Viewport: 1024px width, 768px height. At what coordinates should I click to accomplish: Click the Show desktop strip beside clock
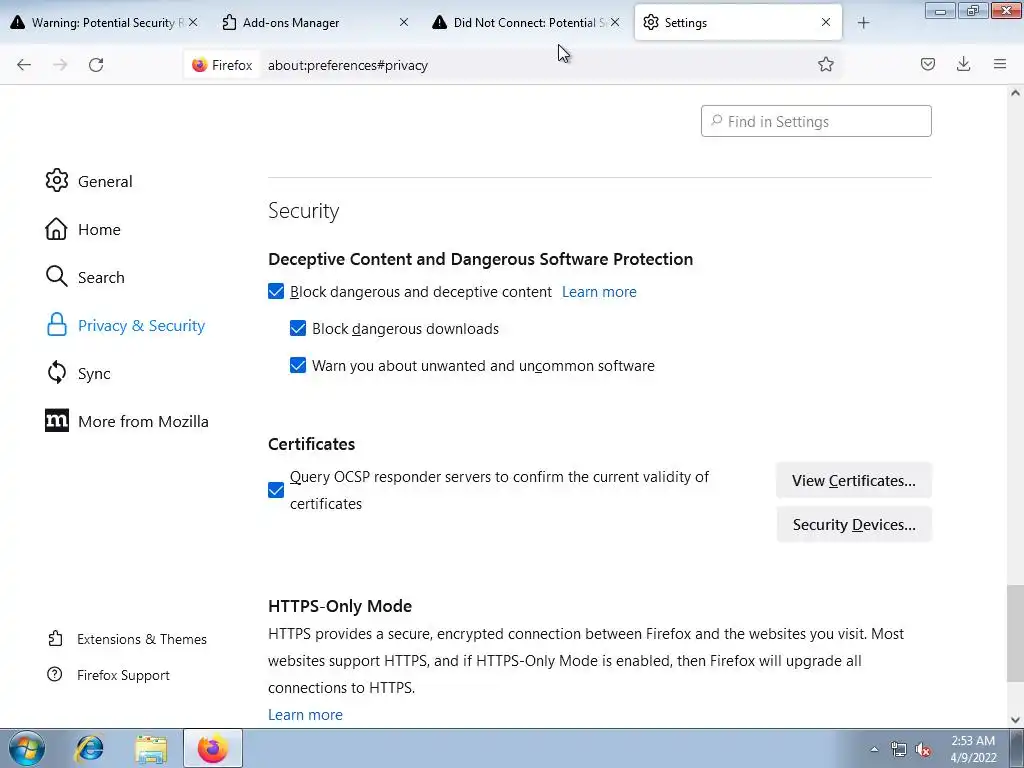pyautogui.click(x=1016, y=748)
